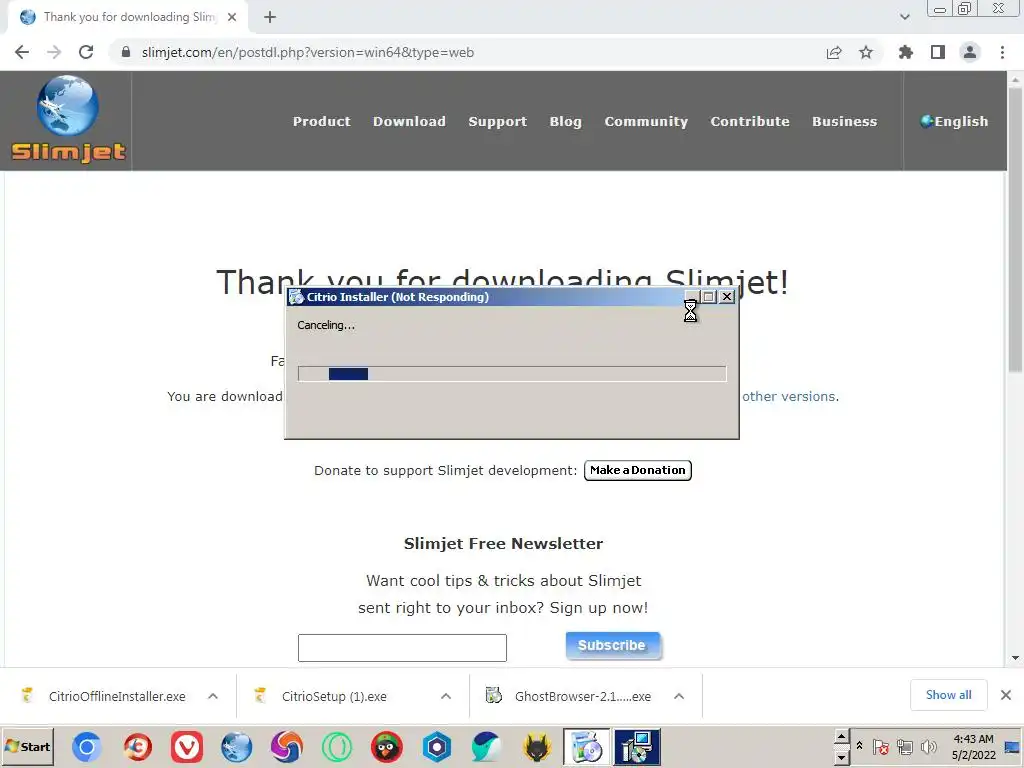
Task: Click the Show Desktop tray button
Action: (x=1013, y=746)
